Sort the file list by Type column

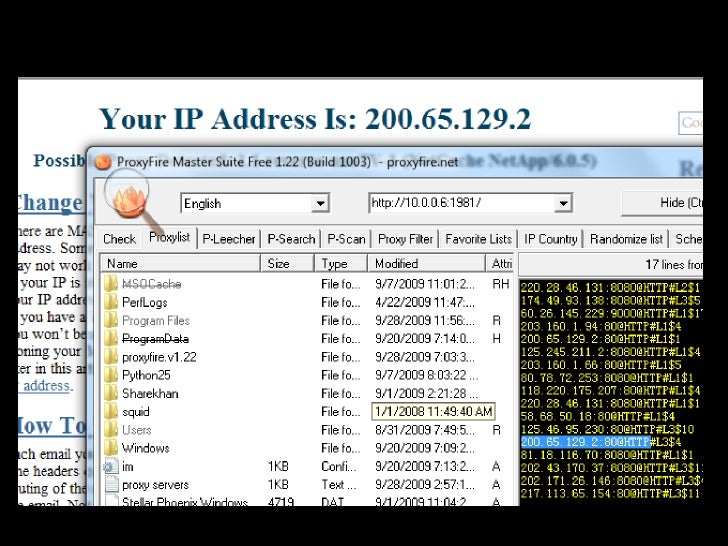pos(341,263)
